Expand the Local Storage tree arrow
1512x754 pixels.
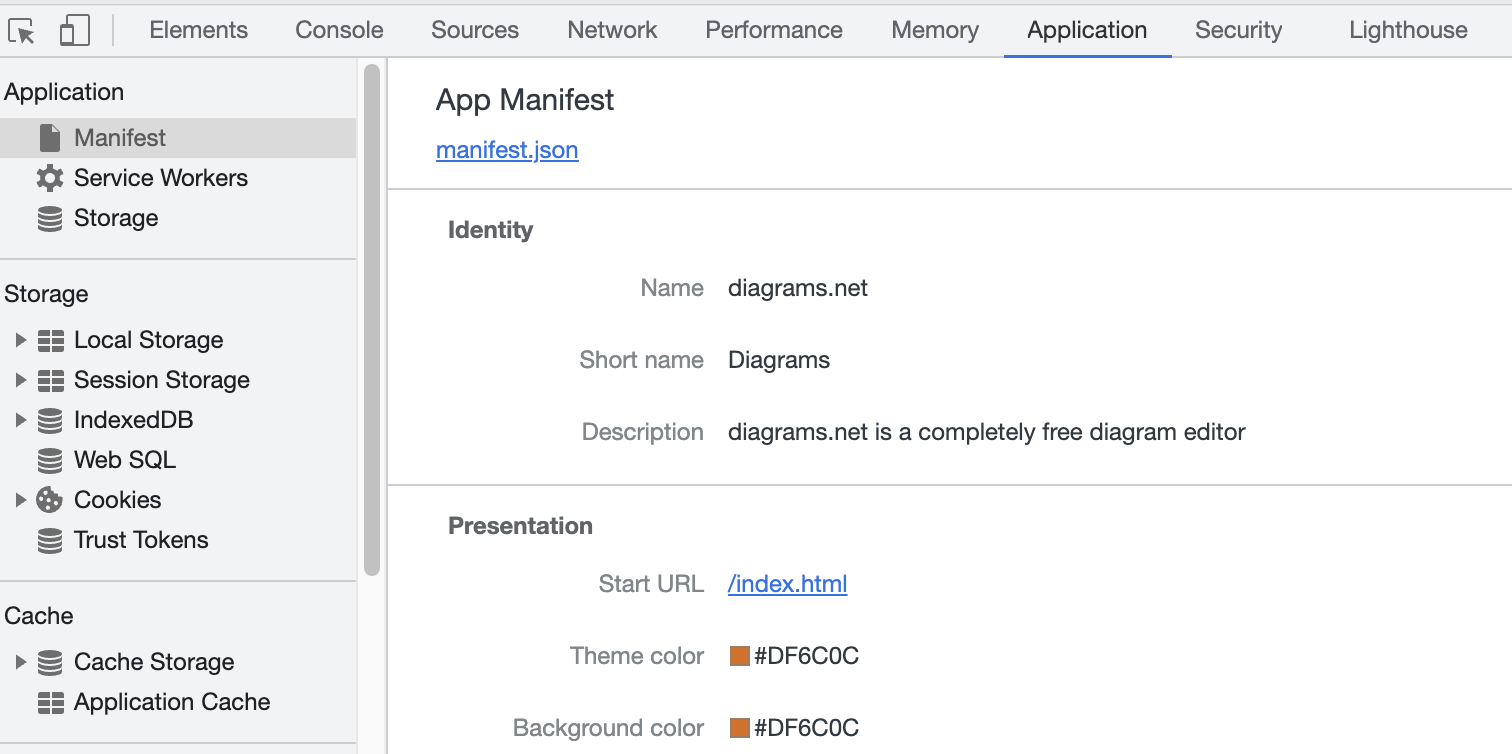[x=20, y=340]
